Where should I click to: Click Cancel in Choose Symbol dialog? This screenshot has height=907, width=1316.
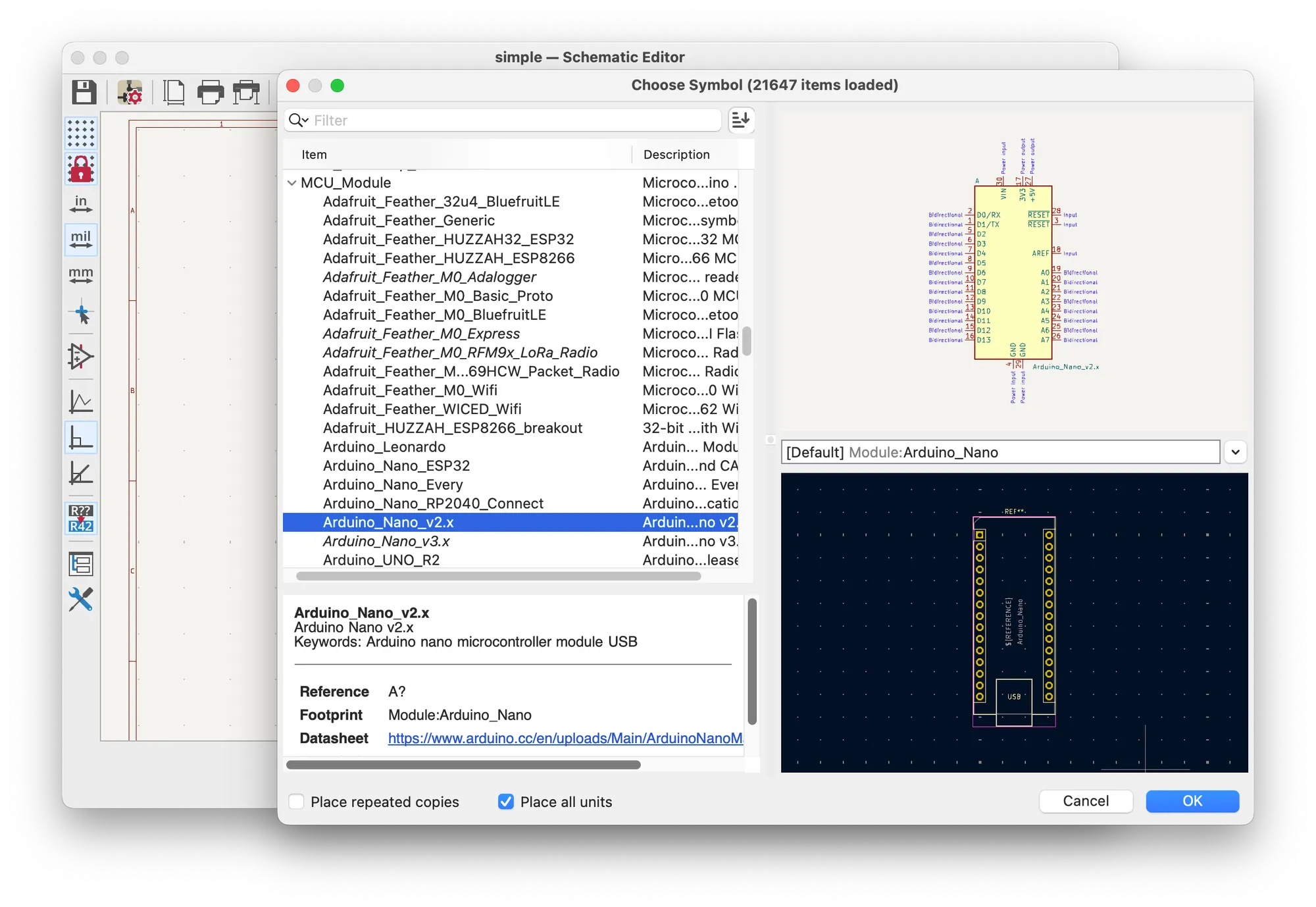1086,801
